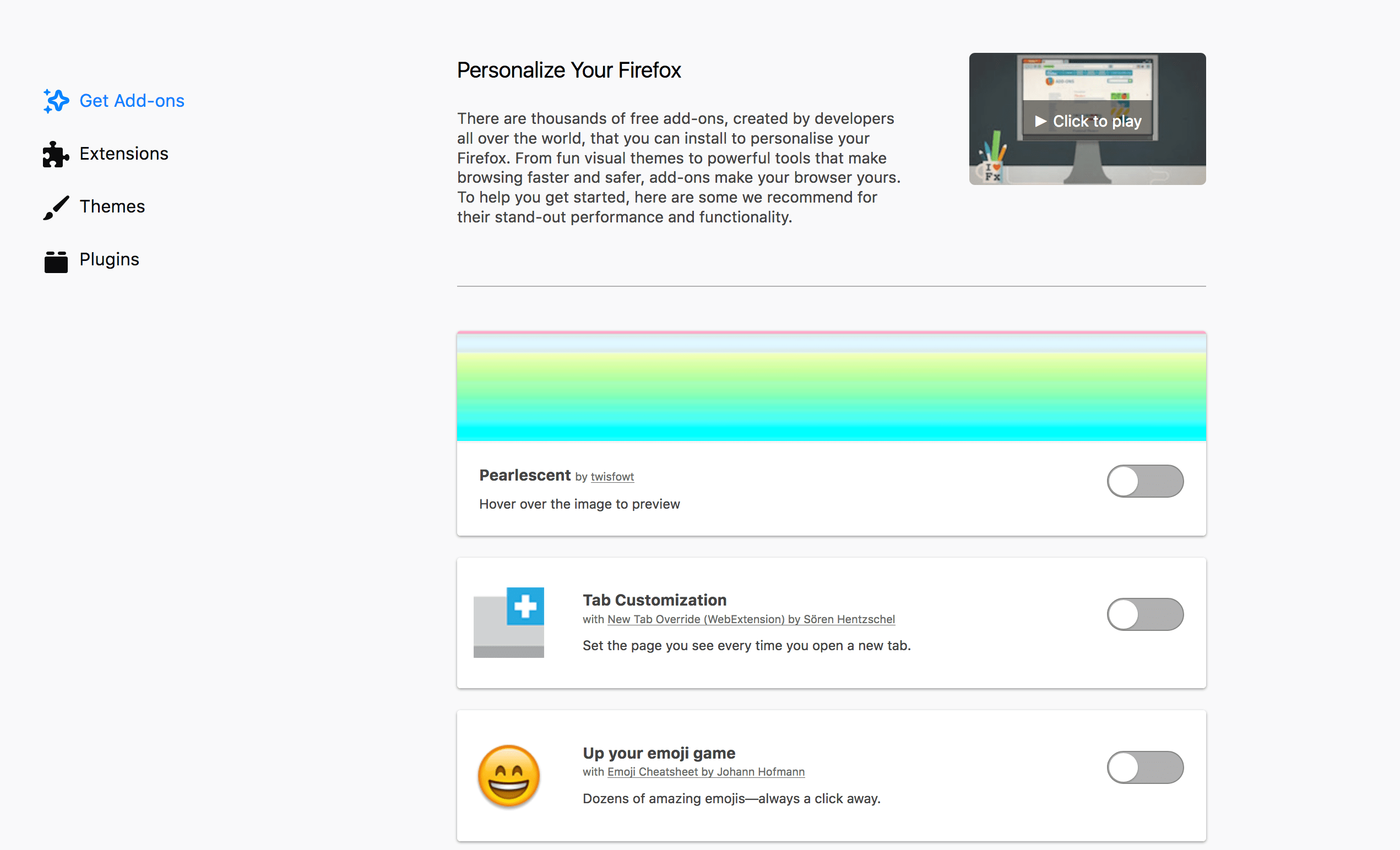This screenshot has width=1400, height=850.
Task: Click the Tab Customization title
Action: (x=654, y=600)
